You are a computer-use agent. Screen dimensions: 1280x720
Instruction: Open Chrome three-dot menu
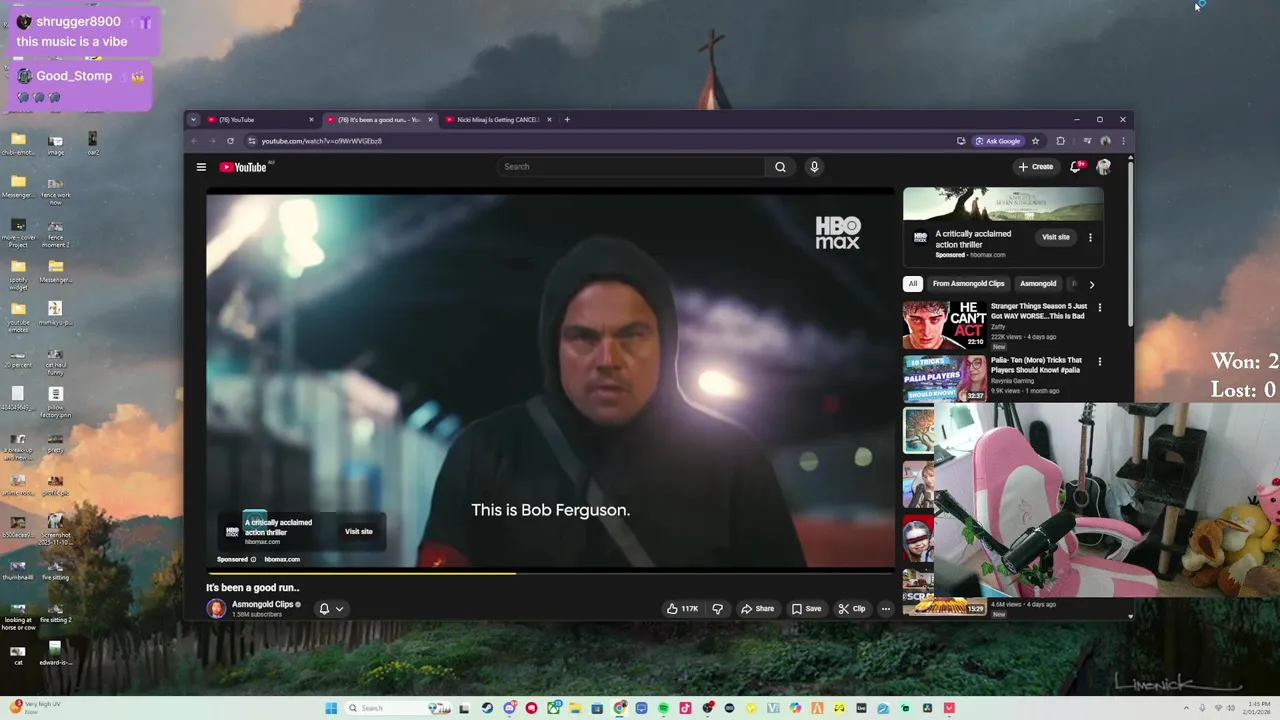(1123, 141)
